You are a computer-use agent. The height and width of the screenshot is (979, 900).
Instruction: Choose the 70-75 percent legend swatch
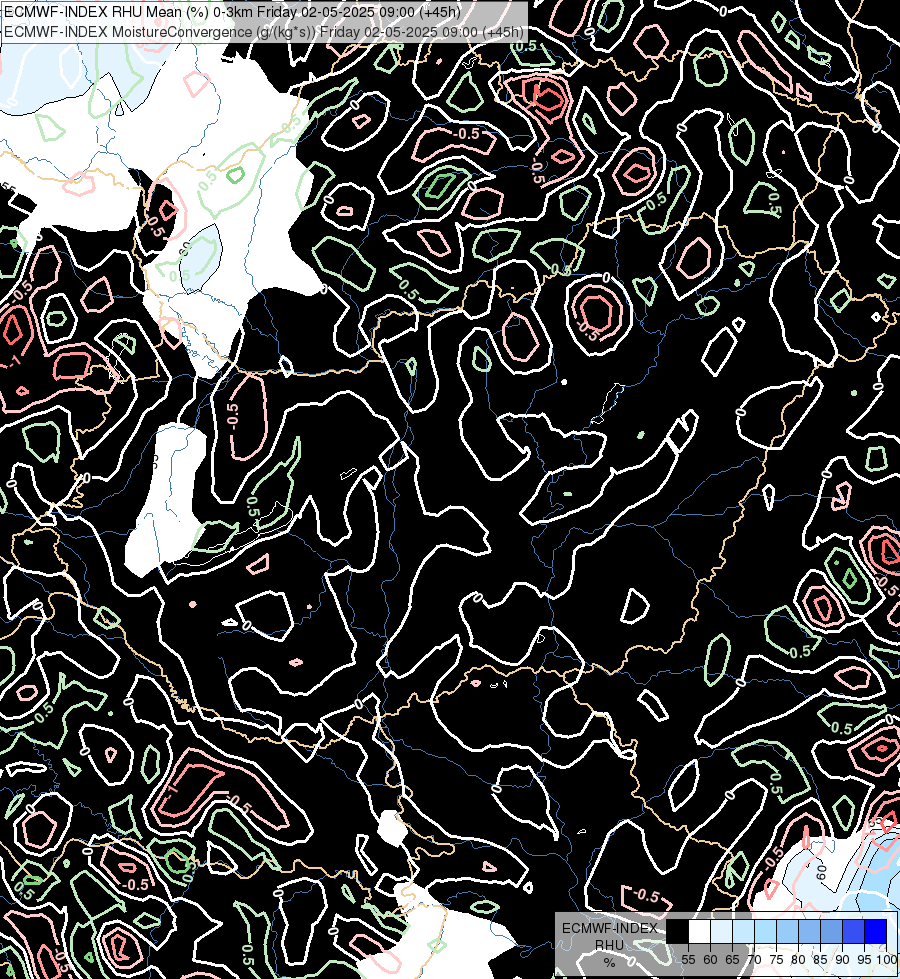[765, 931]
